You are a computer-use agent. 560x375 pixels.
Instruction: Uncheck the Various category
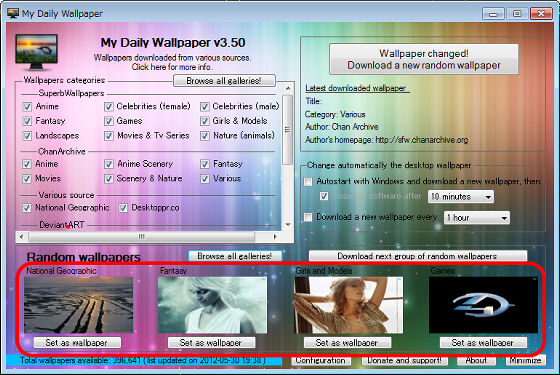[x=205, y=179]
